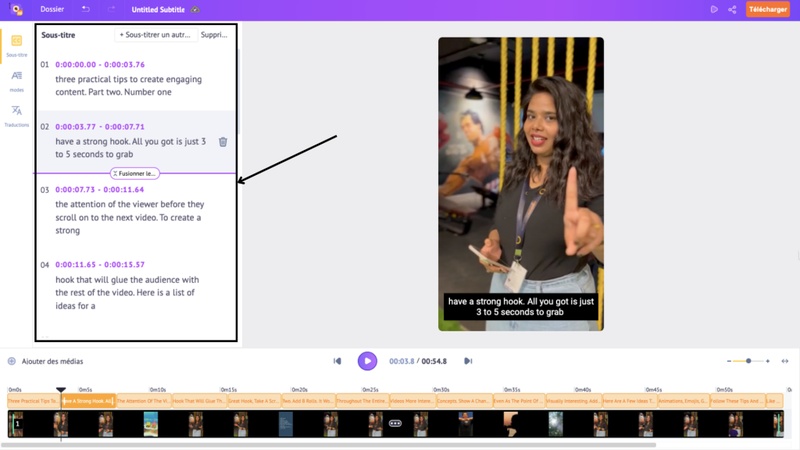Open the text styles sidebar panel
This screenshot has height=450, width=800.
tap(16, 80)
